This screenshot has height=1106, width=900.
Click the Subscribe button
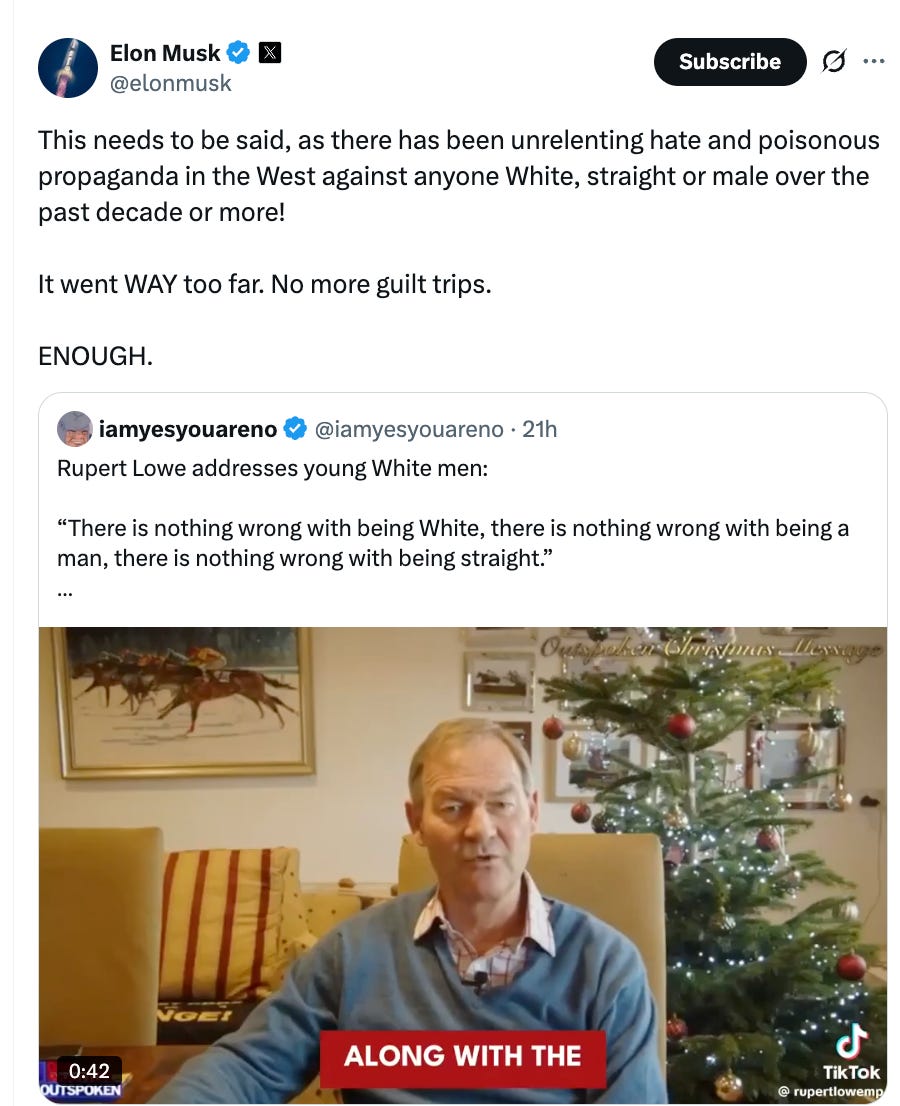pos(729,61)
